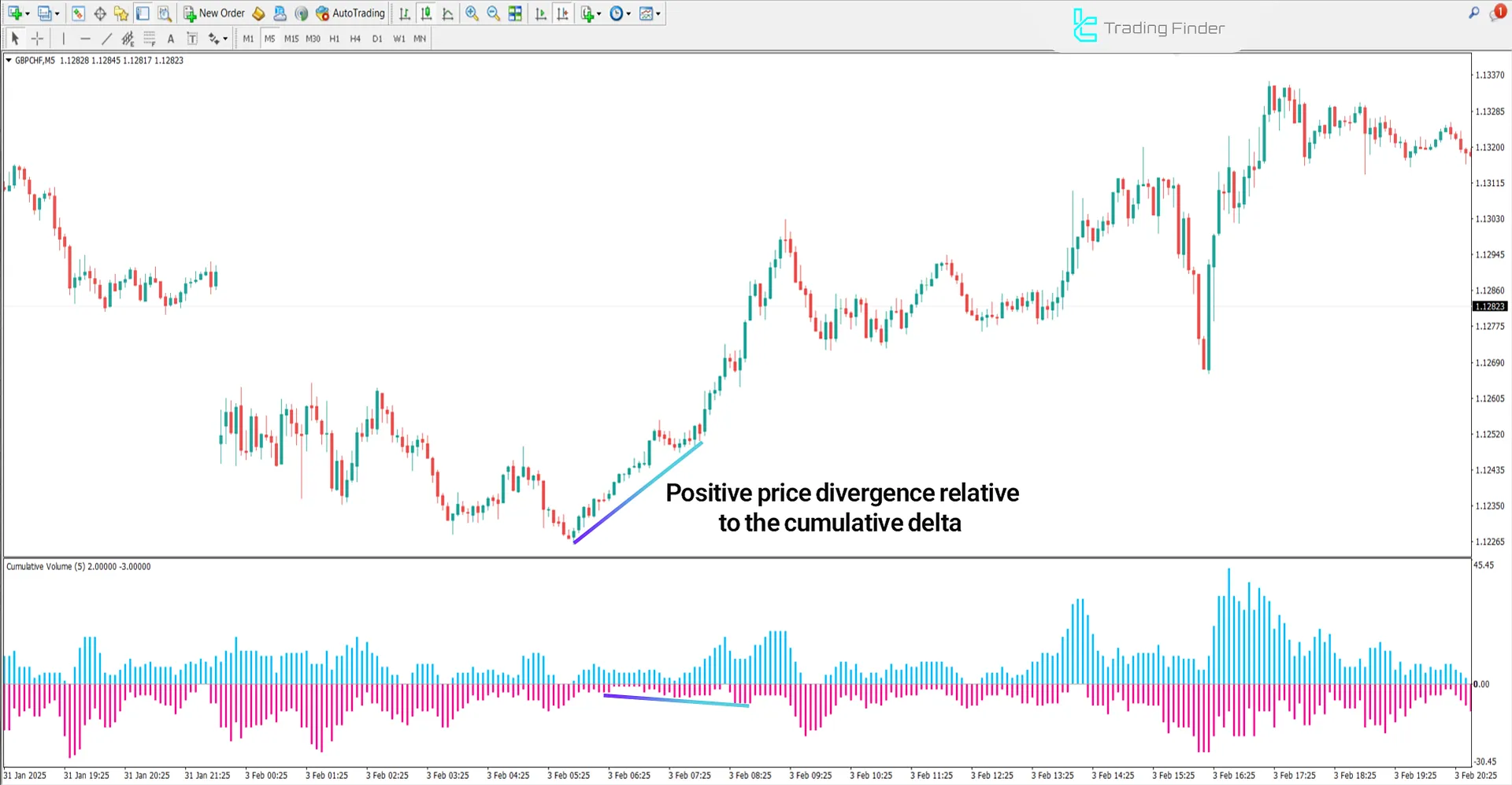Screen dimensions: 1512x785
Task: Zoom in on the chart
Action: pos(472,13)
